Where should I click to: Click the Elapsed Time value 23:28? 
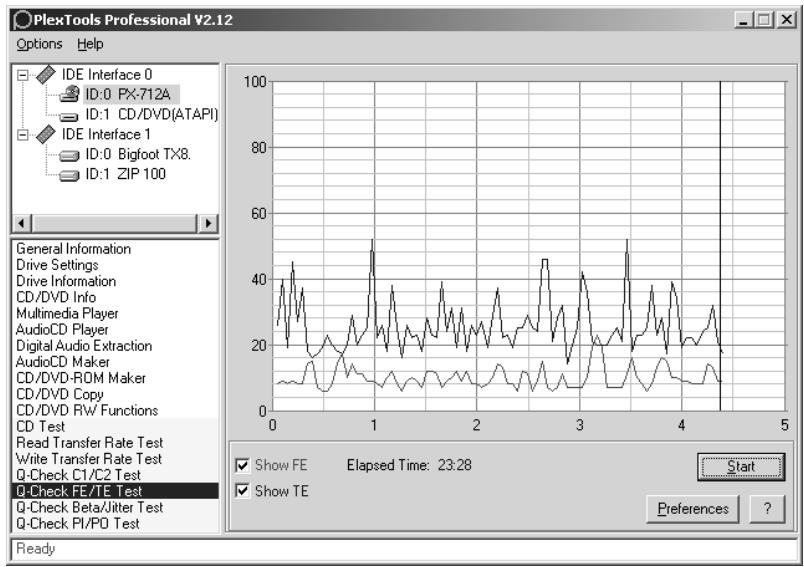[454, 465]
